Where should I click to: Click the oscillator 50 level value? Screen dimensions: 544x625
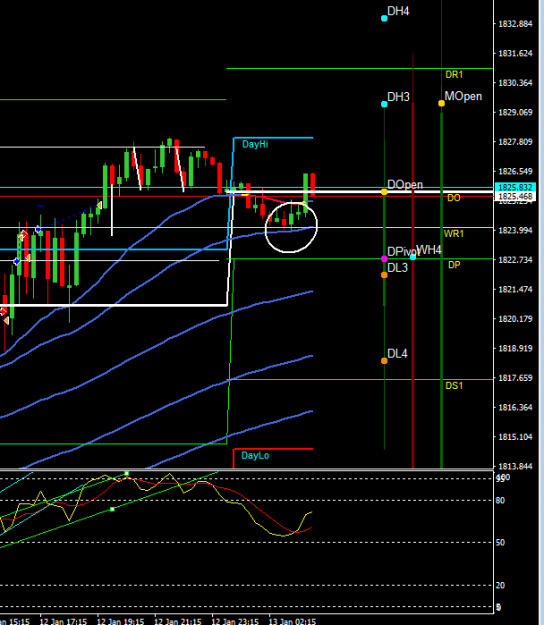500,542
